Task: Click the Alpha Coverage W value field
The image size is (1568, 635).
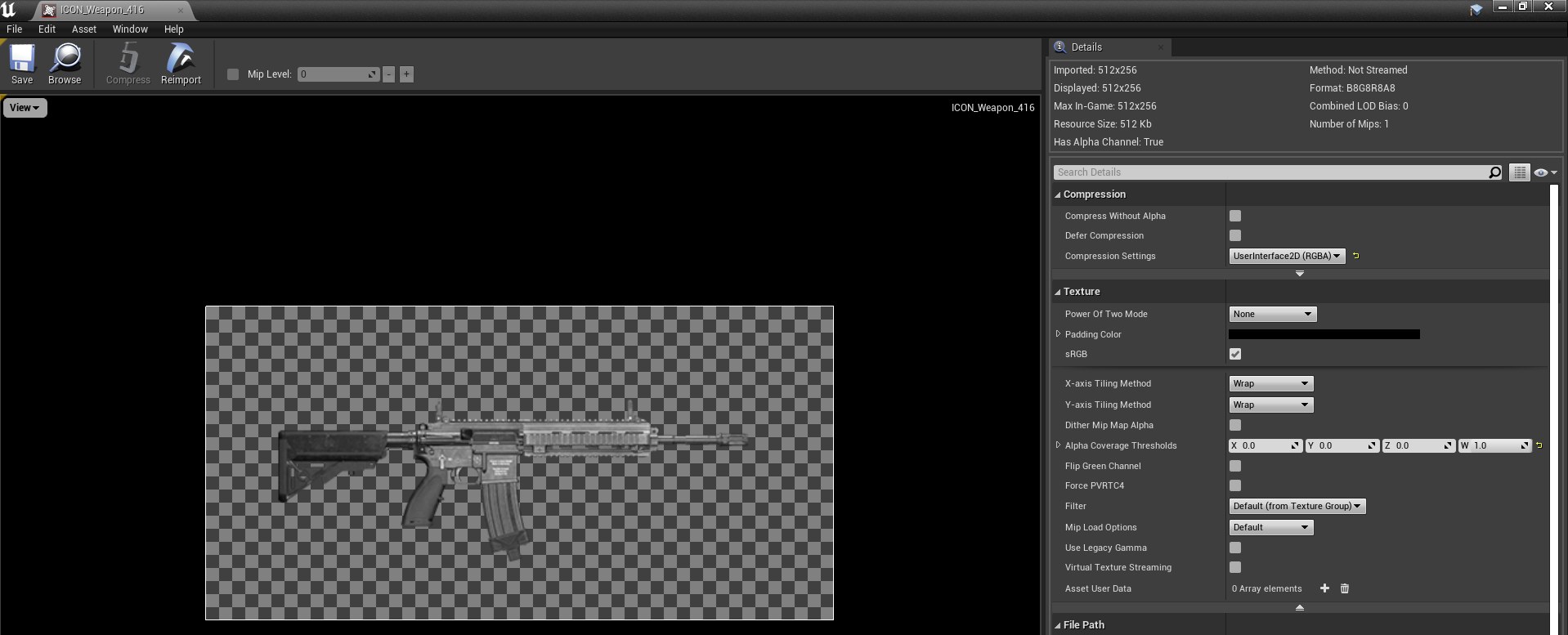Action: [1495, 445]
